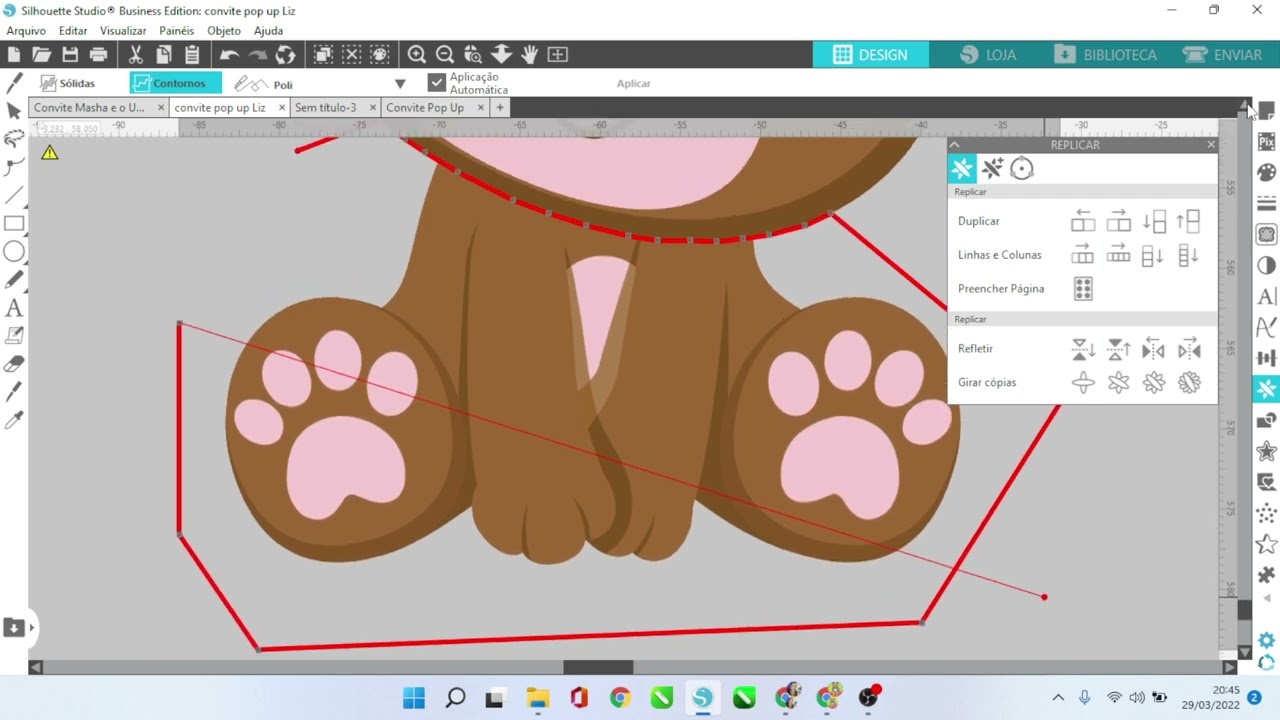Switch to Sólidas trace mode
The height and width of the screenshot is (720, 1280).
tap(68, 84)
